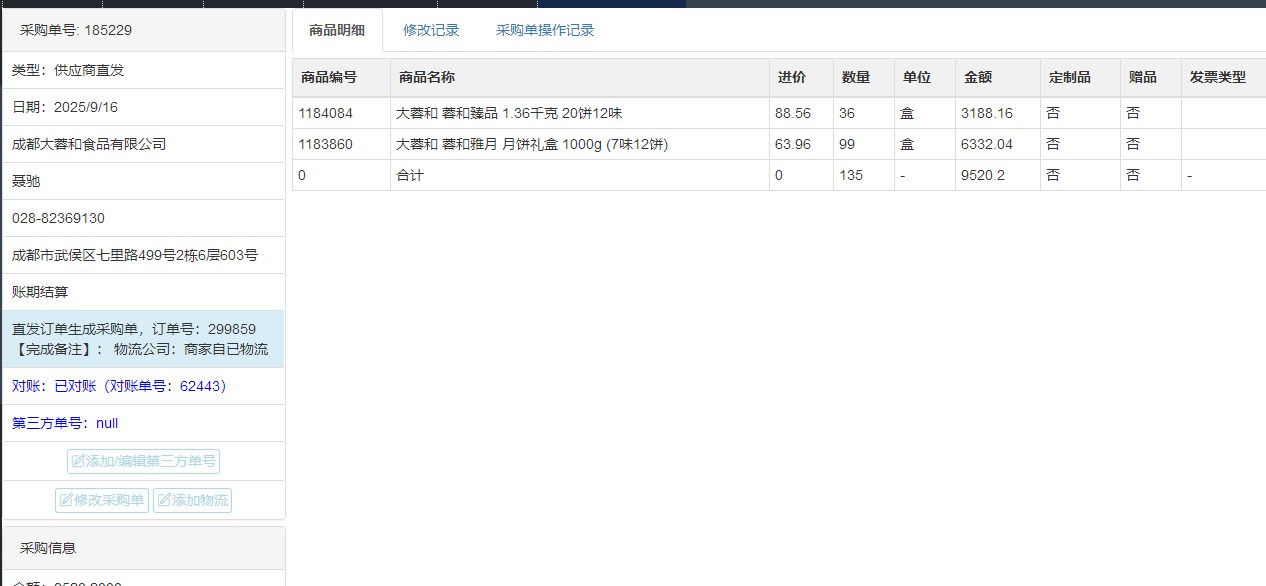Select the 蓉和雅月 月饼礼盒 product name cell
Screen dimensions: 1266x586
(531, 144)
